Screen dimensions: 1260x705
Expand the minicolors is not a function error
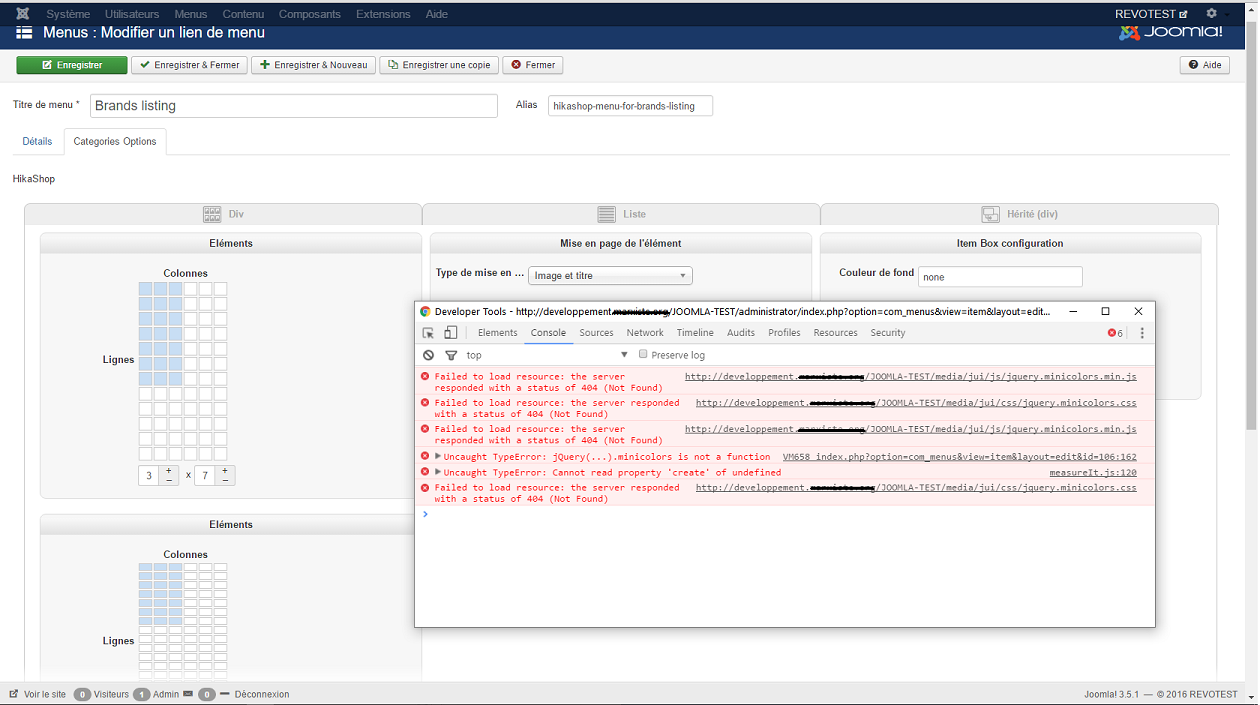tap(438, 456)
